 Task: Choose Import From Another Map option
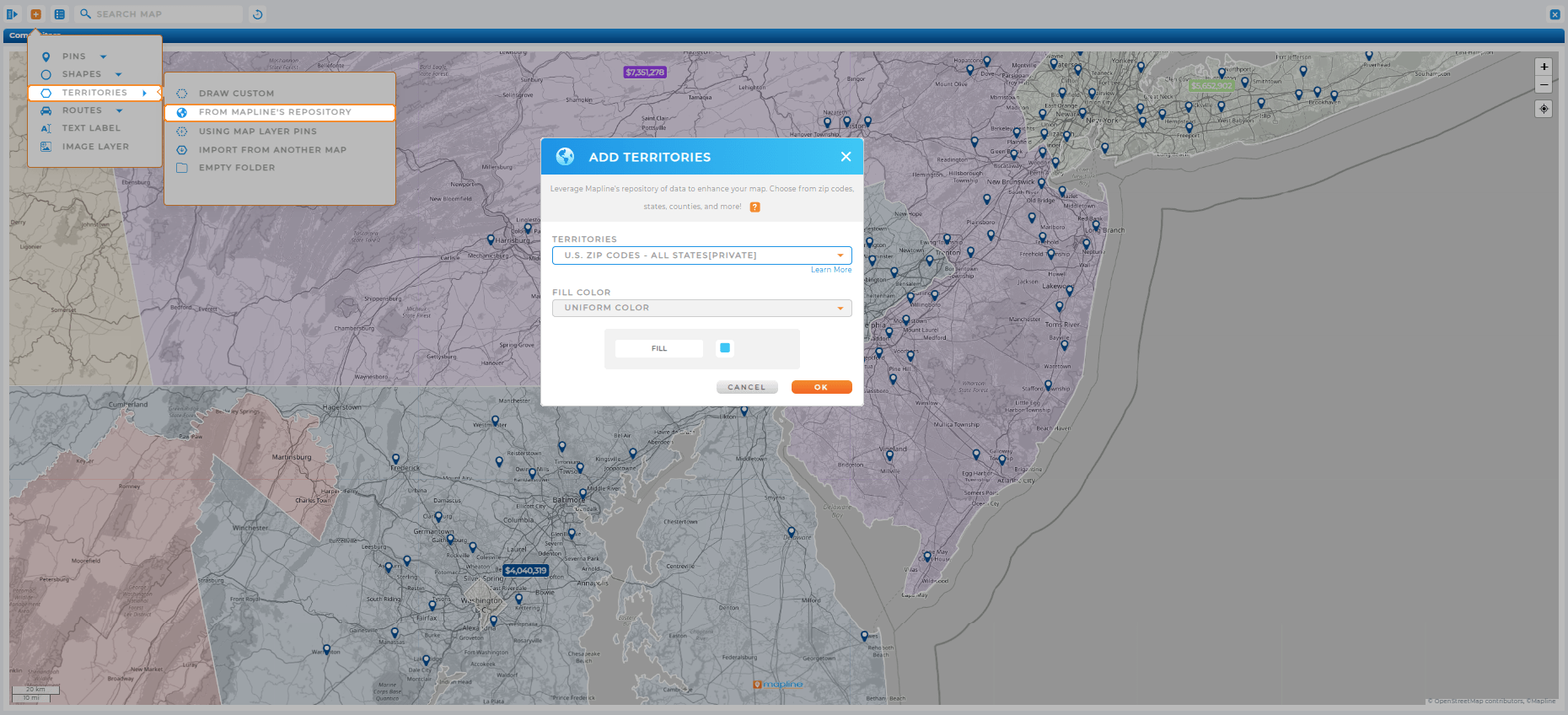pyautogui.click(x=272, y=150)
